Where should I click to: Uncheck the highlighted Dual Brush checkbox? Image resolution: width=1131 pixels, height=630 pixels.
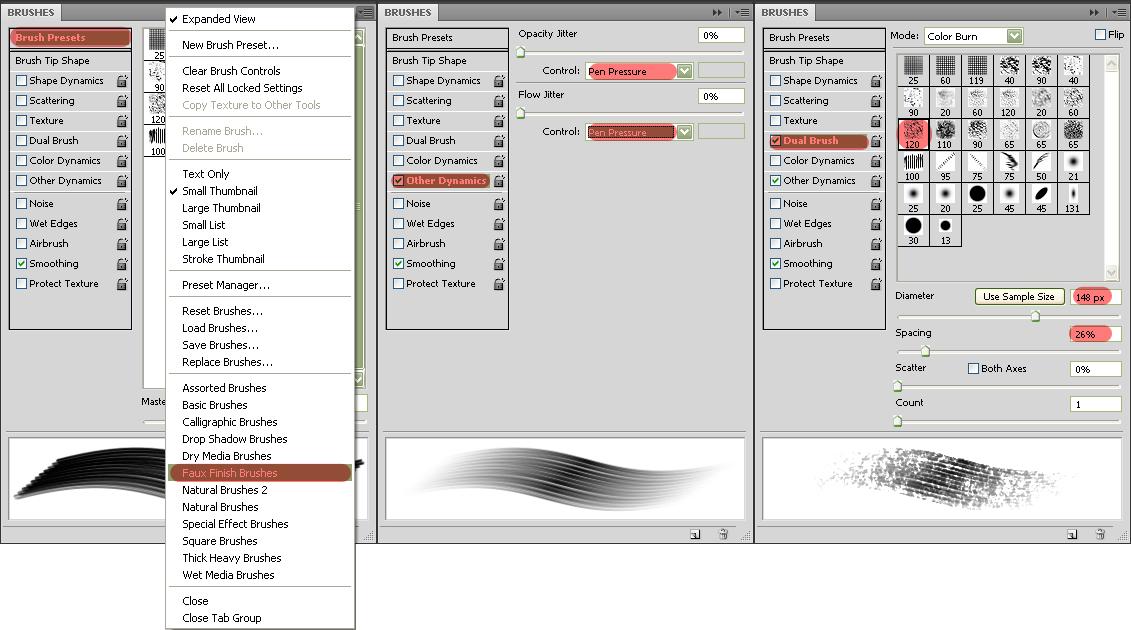click(776, 141)
